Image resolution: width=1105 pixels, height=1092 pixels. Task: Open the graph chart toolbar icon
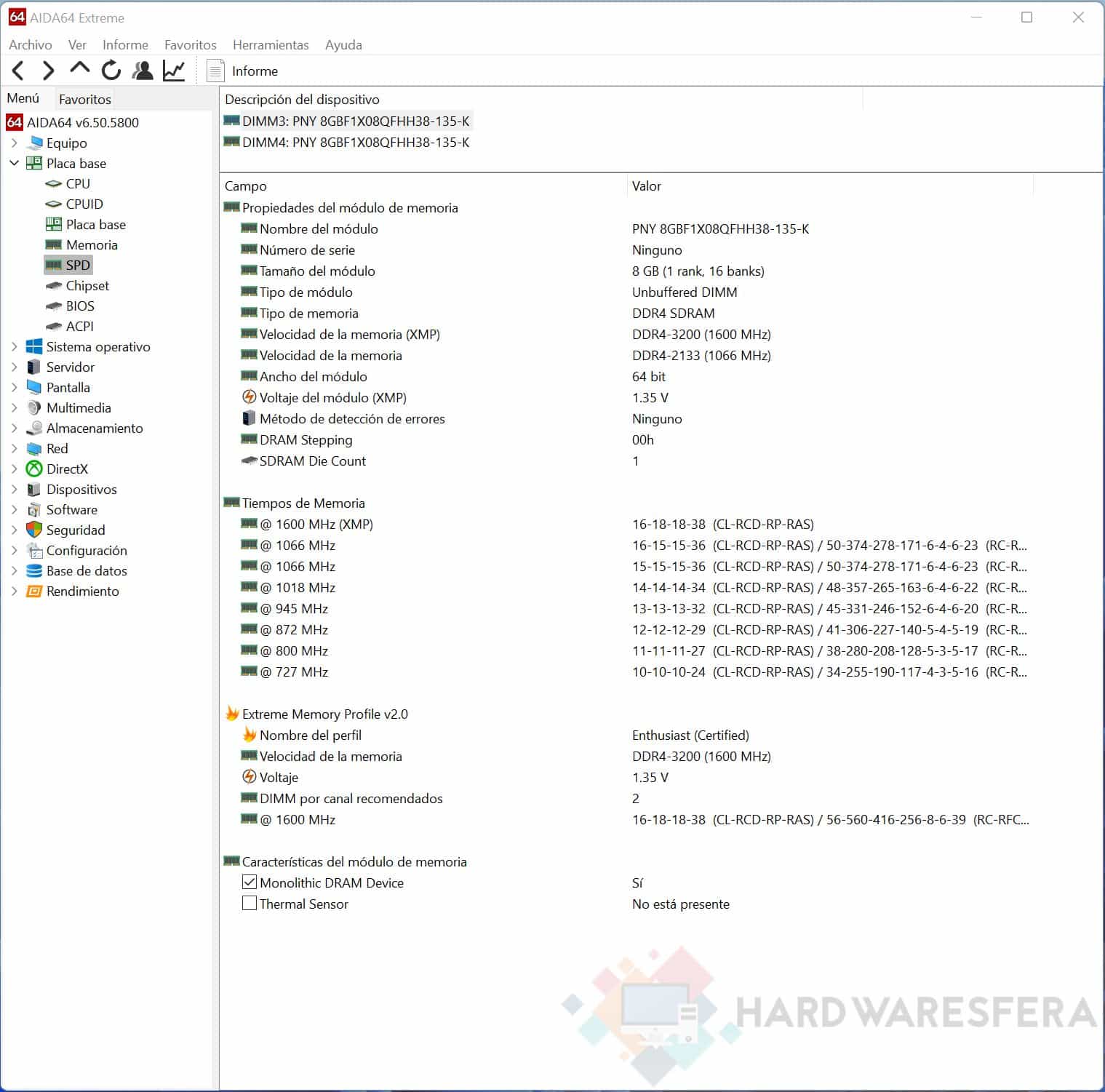(174, 71)
